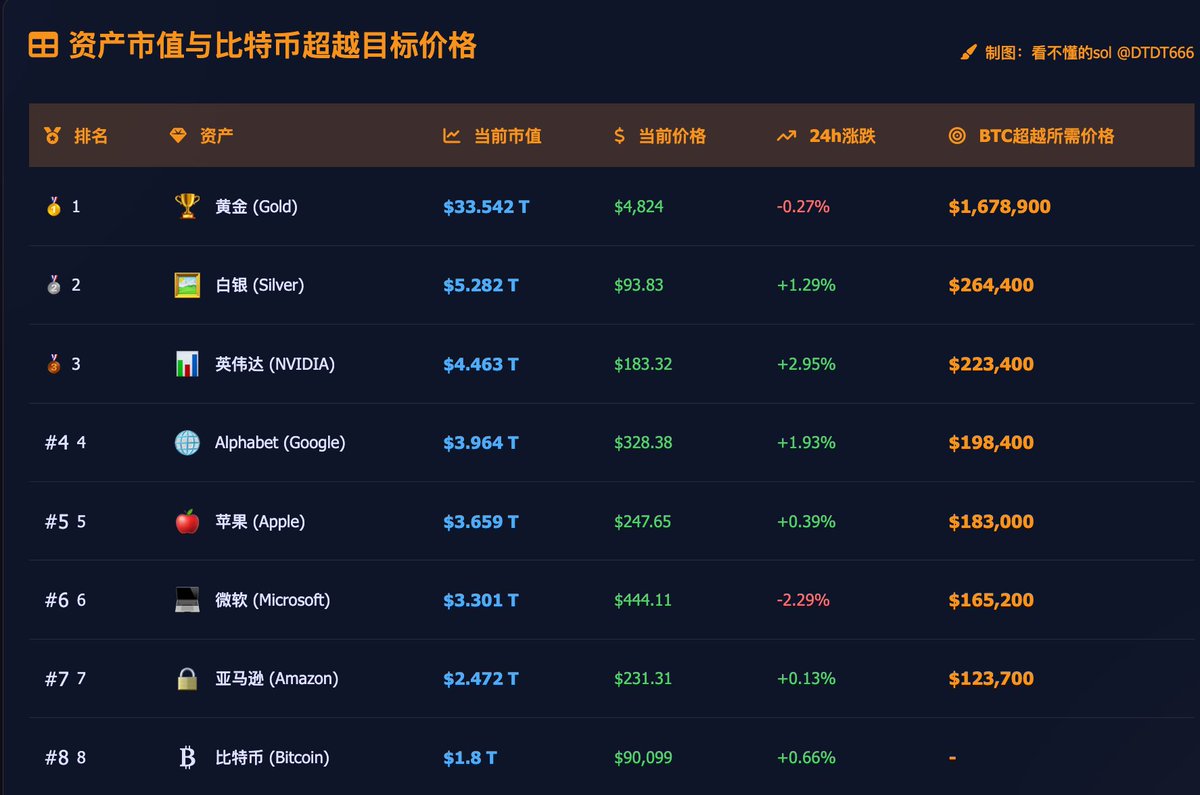Click the $4,824 gold price
This screenshot has height=795, width=1200.
pos(639,207)
